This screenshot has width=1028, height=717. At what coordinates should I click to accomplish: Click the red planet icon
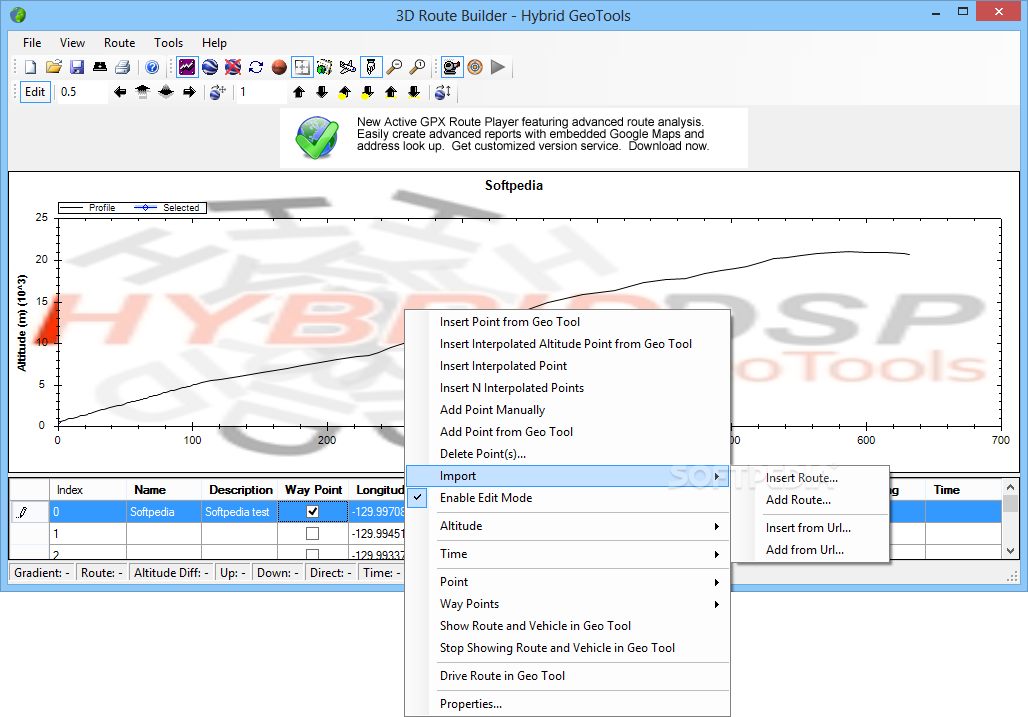279,67
